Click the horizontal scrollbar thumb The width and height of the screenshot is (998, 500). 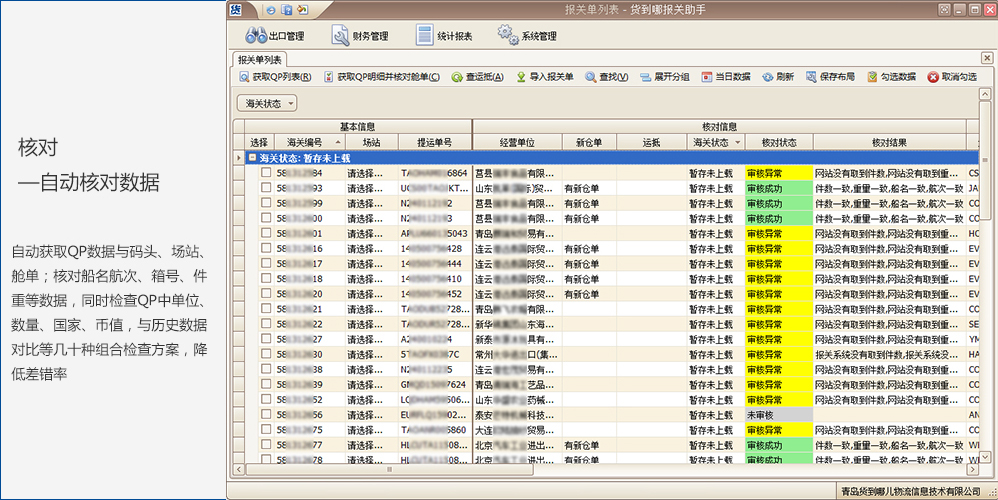pos(390,469)
